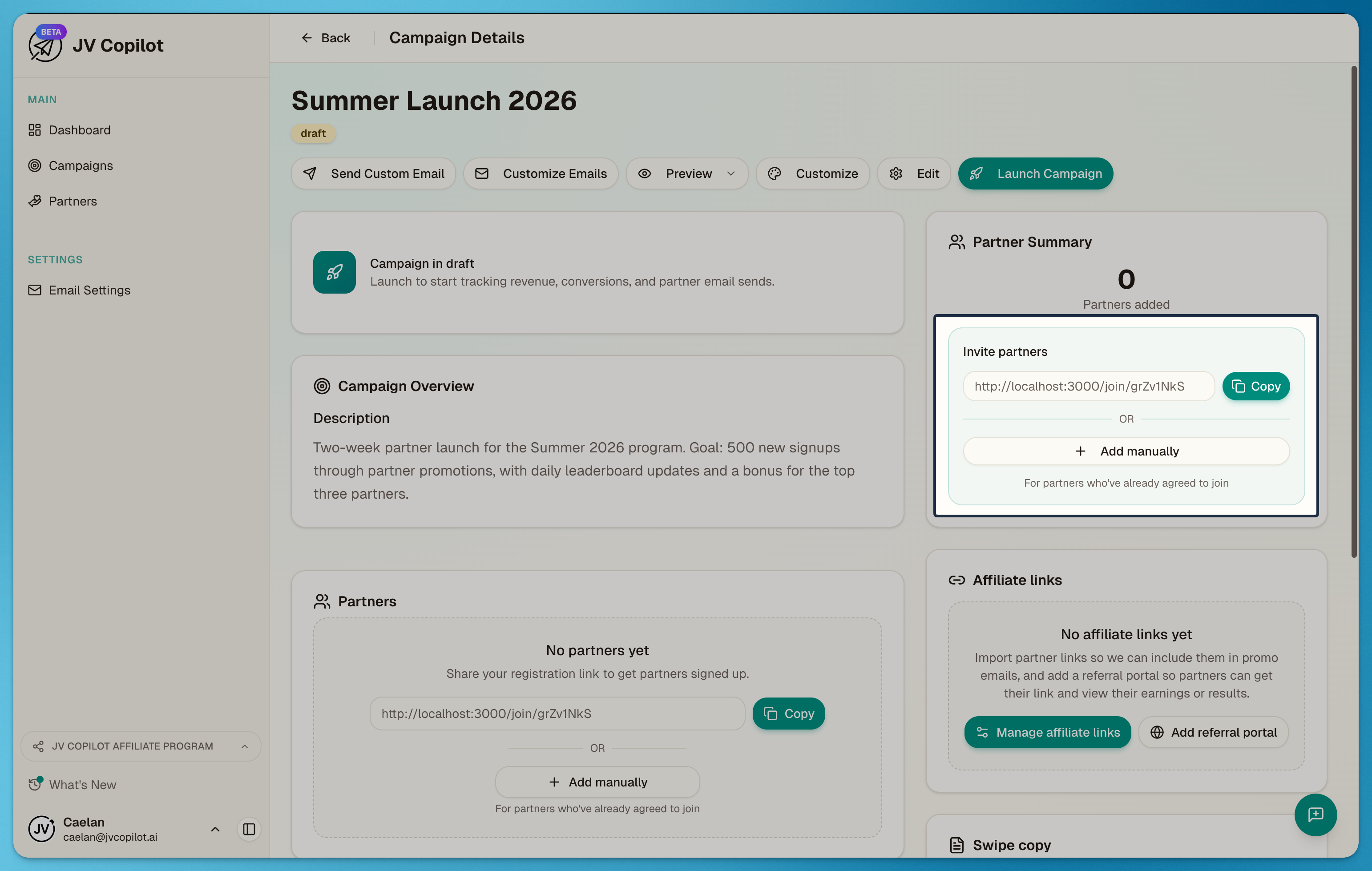Screen dimensions: 1372x871
Task: Click Send Custom Email button
Action: click(373, 173)
